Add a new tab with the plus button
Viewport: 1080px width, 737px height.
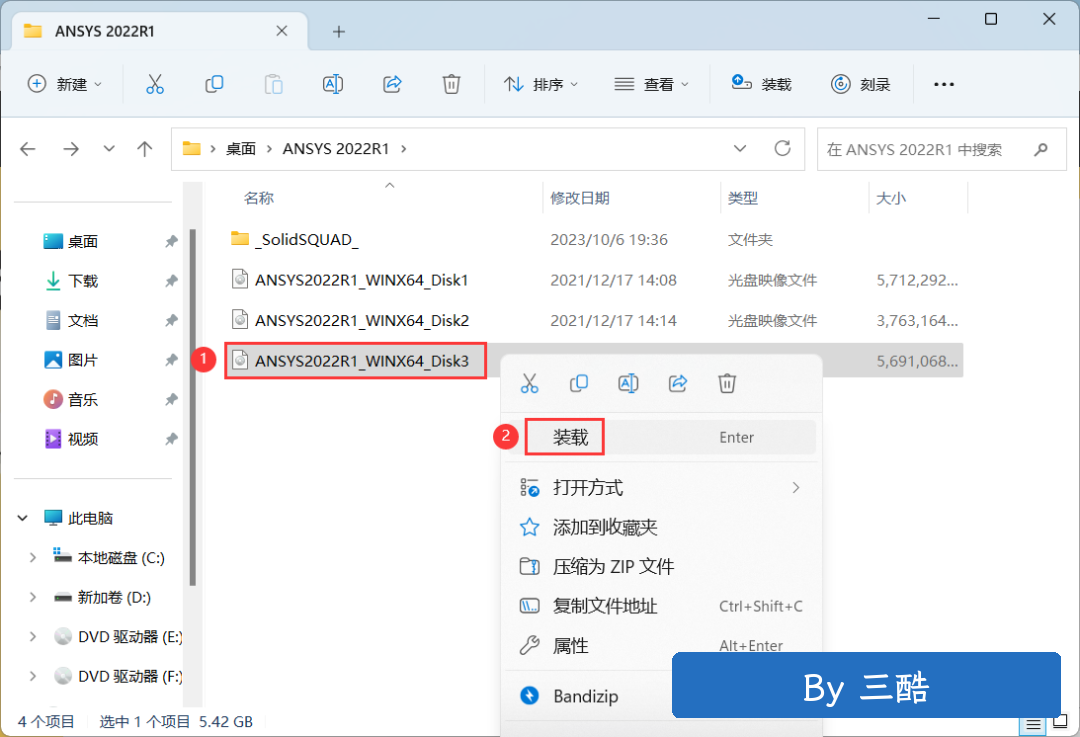coord(338,32)
